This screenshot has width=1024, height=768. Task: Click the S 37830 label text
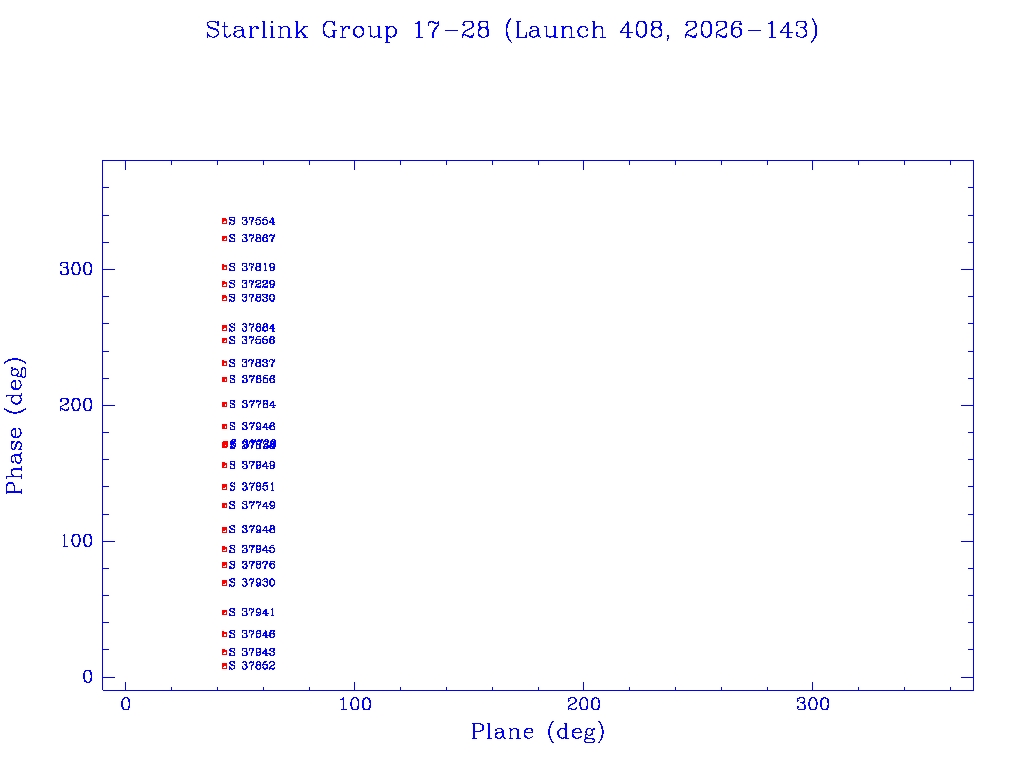(x=252, y=298)
